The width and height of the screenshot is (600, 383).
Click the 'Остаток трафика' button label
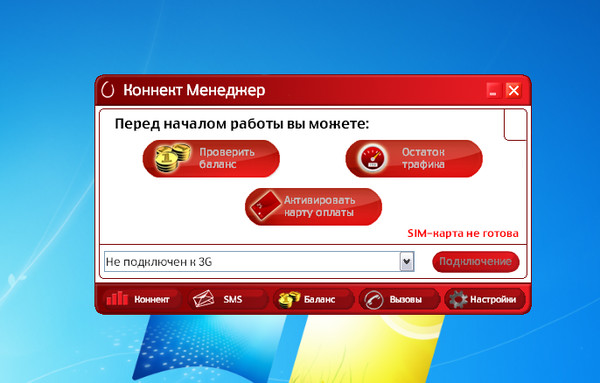[x=423, y=158]
